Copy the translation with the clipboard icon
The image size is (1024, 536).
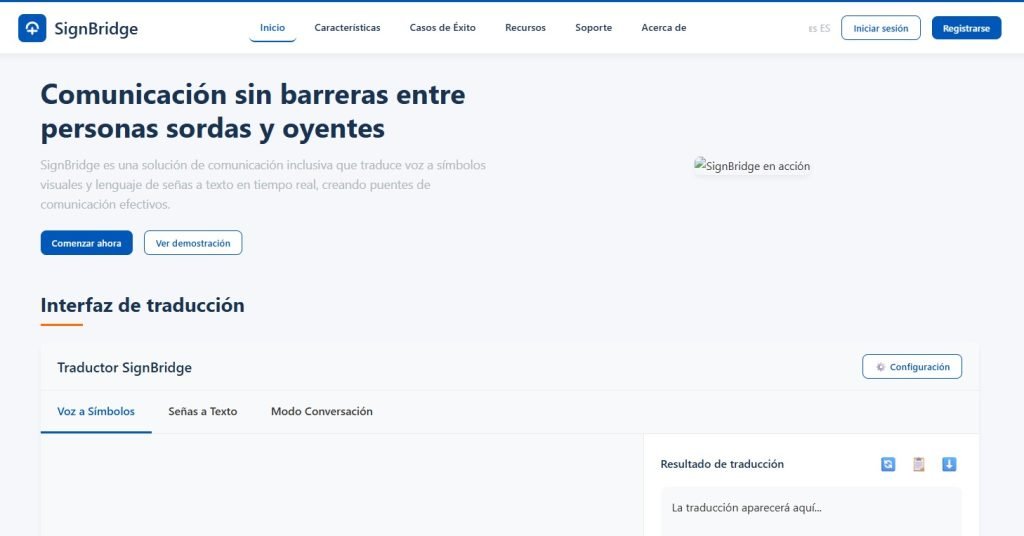[918, 464]
